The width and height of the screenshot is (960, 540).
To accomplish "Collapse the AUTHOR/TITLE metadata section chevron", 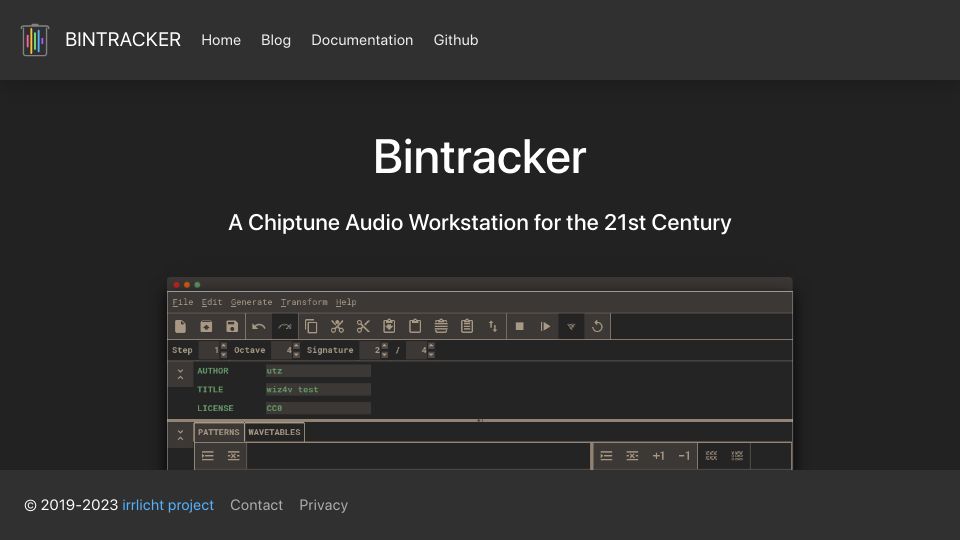I will pyautogui.click(x=181, y=375).
